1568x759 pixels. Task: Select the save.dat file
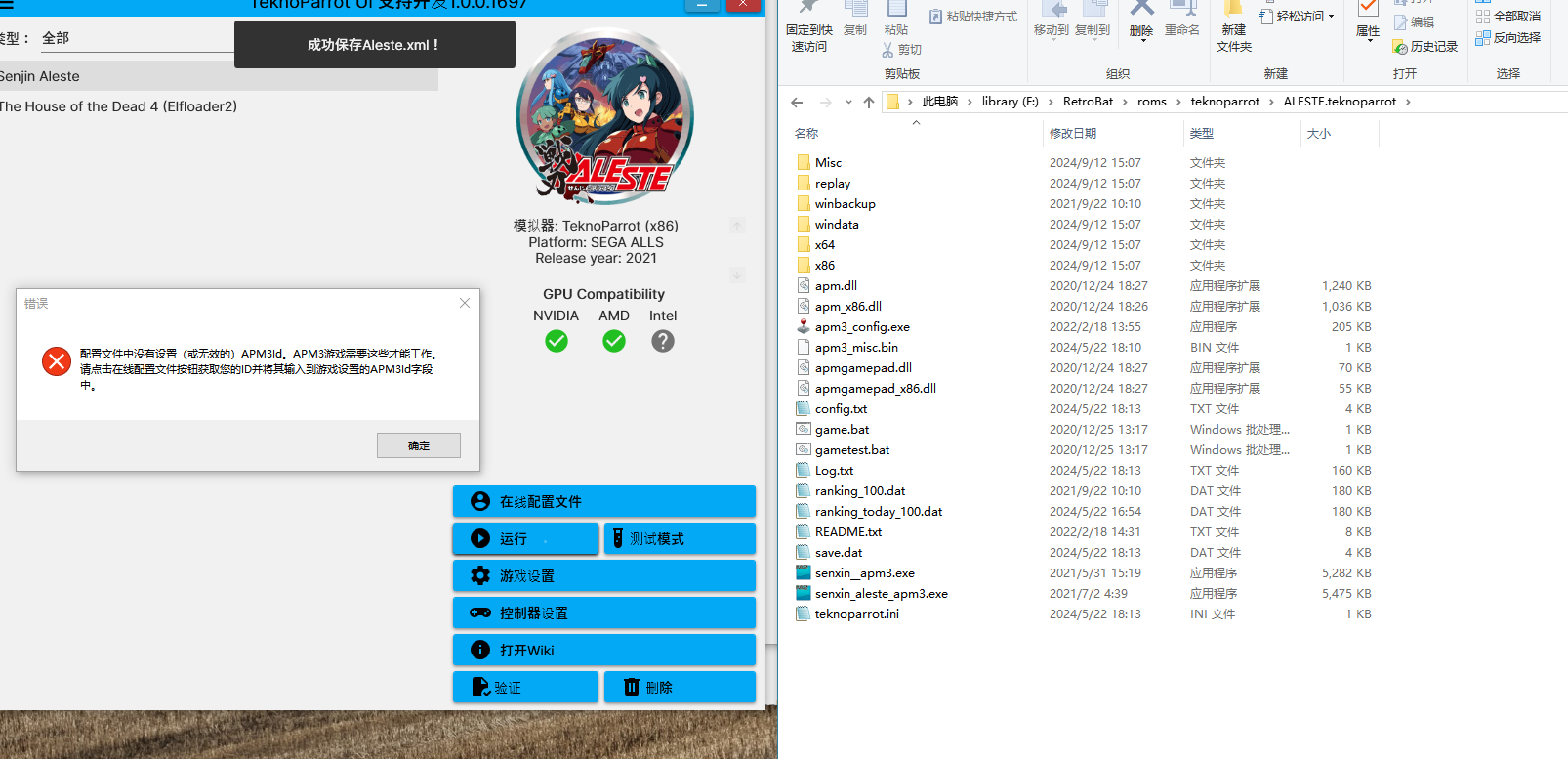[839, 552]
